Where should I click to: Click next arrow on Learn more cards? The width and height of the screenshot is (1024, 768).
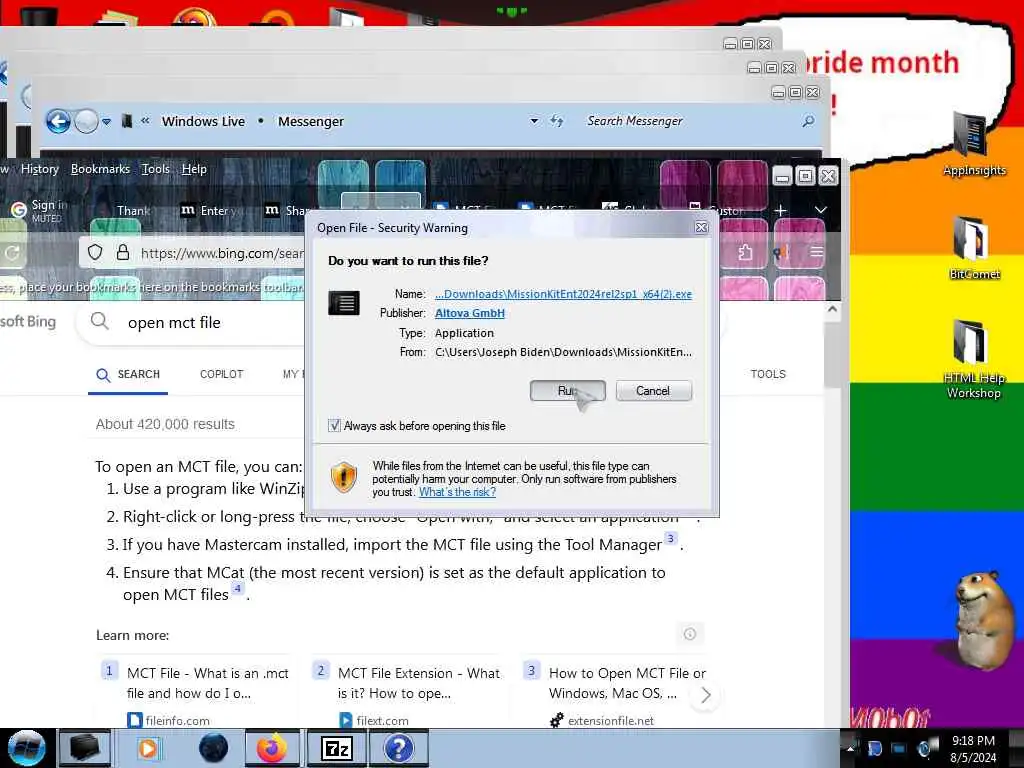(705, 696)
